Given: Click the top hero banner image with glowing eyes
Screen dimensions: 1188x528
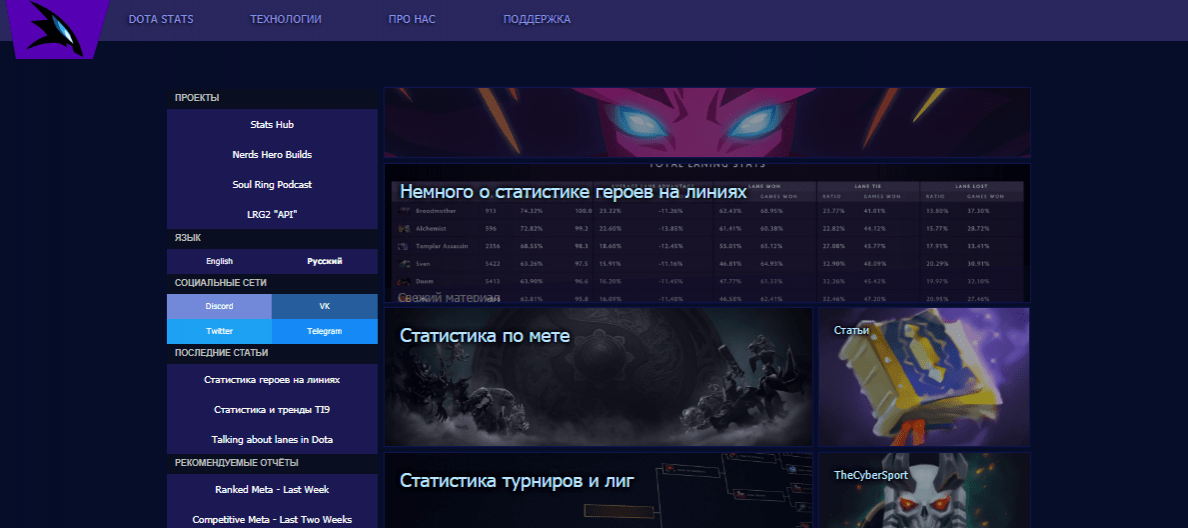Looking at the screenshot, I should point(707,122).
